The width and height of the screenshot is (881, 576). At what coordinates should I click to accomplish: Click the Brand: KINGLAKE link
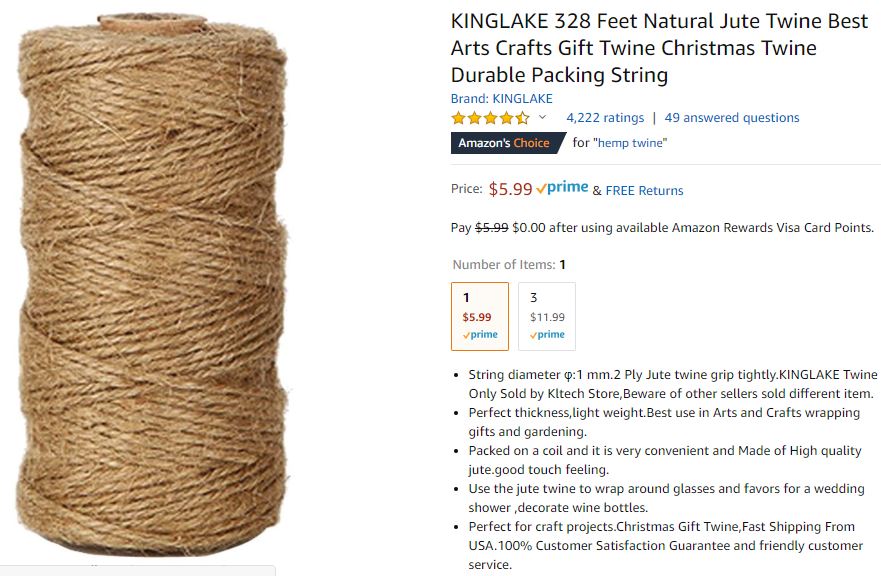coord(502,98)
